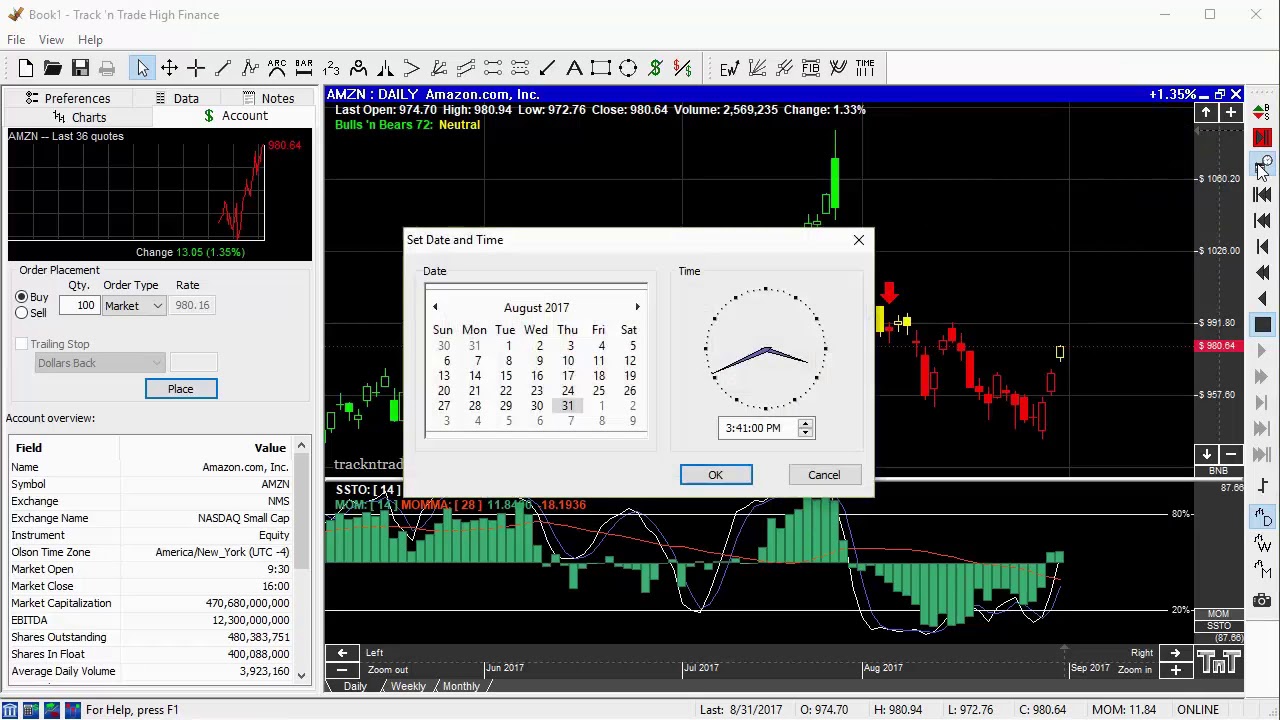Click the camera snapshot icon
This screenshot has height=720, width=1280.
click(1263, 600)
